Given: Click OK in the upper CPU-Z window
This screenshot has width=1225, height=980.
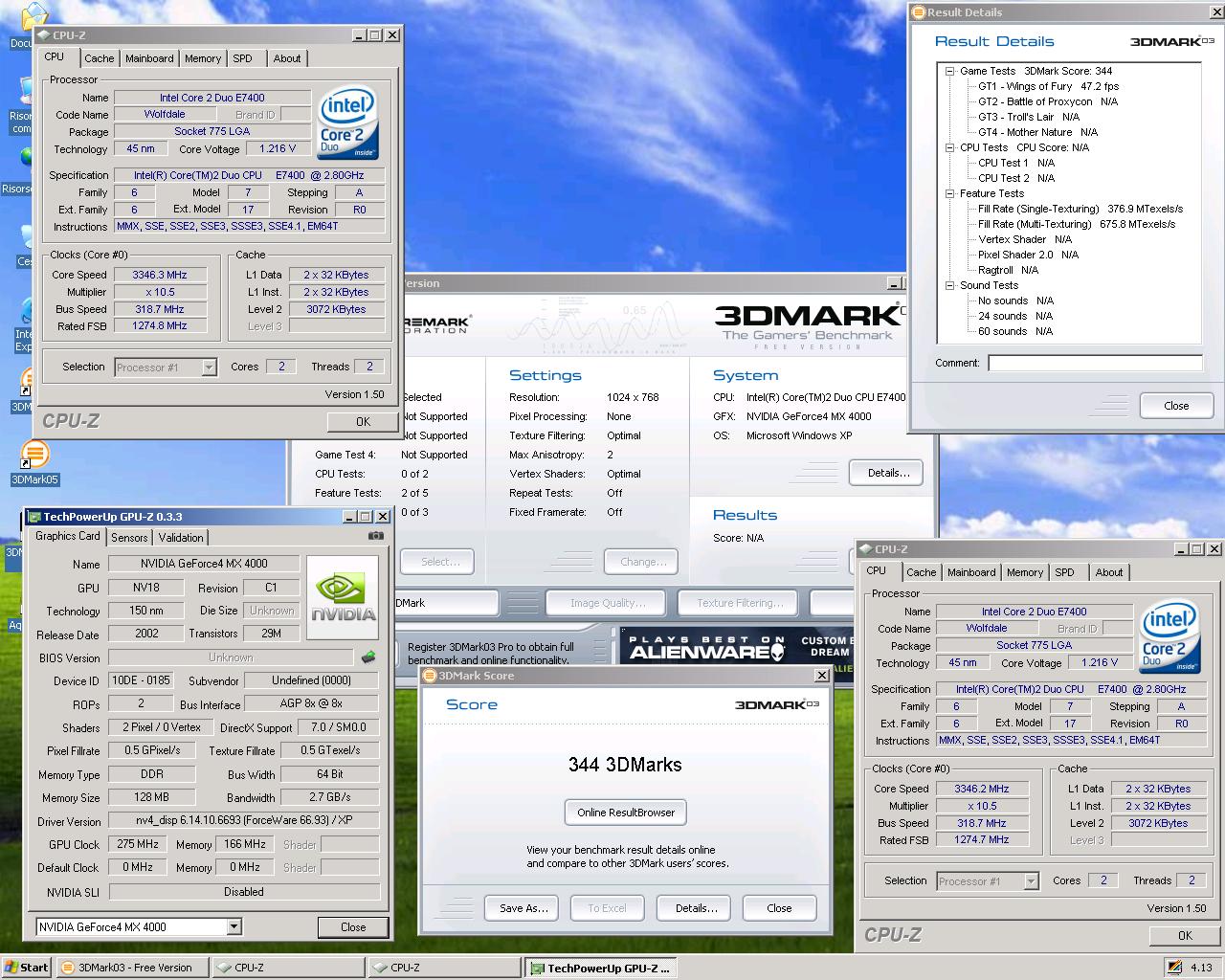Looking at the screenshot, I should [x=363, y=421].
